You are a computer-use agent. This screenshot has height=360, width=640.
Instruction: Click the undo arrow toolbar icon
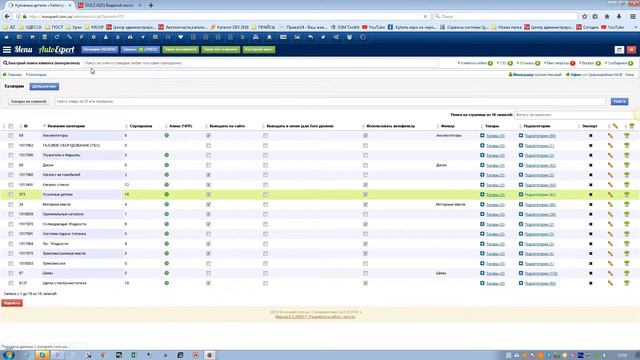310,37
